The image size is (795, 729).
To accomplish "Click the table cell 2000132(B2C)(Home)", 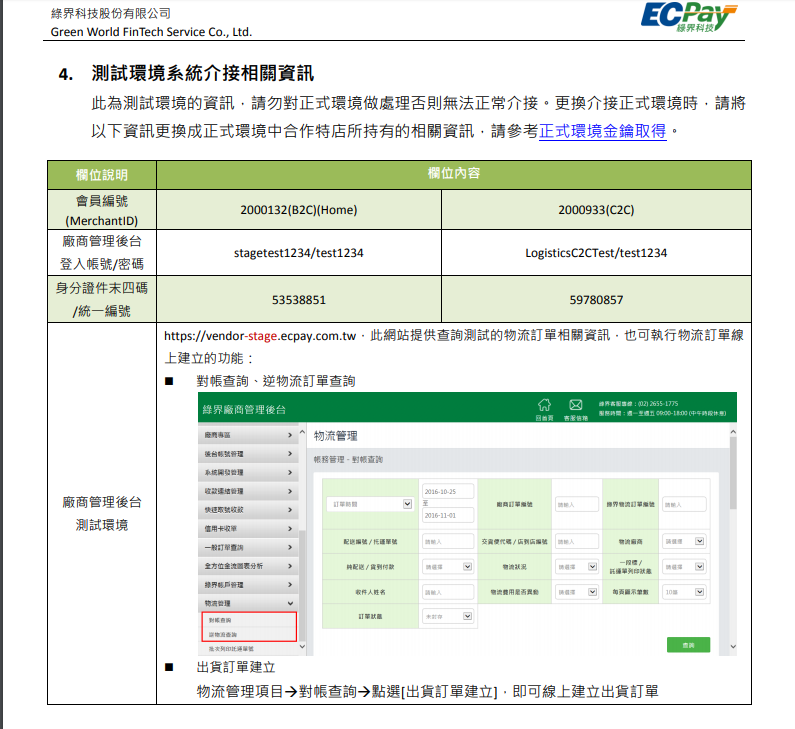I will pyautogui.click(x=299, y=210).
